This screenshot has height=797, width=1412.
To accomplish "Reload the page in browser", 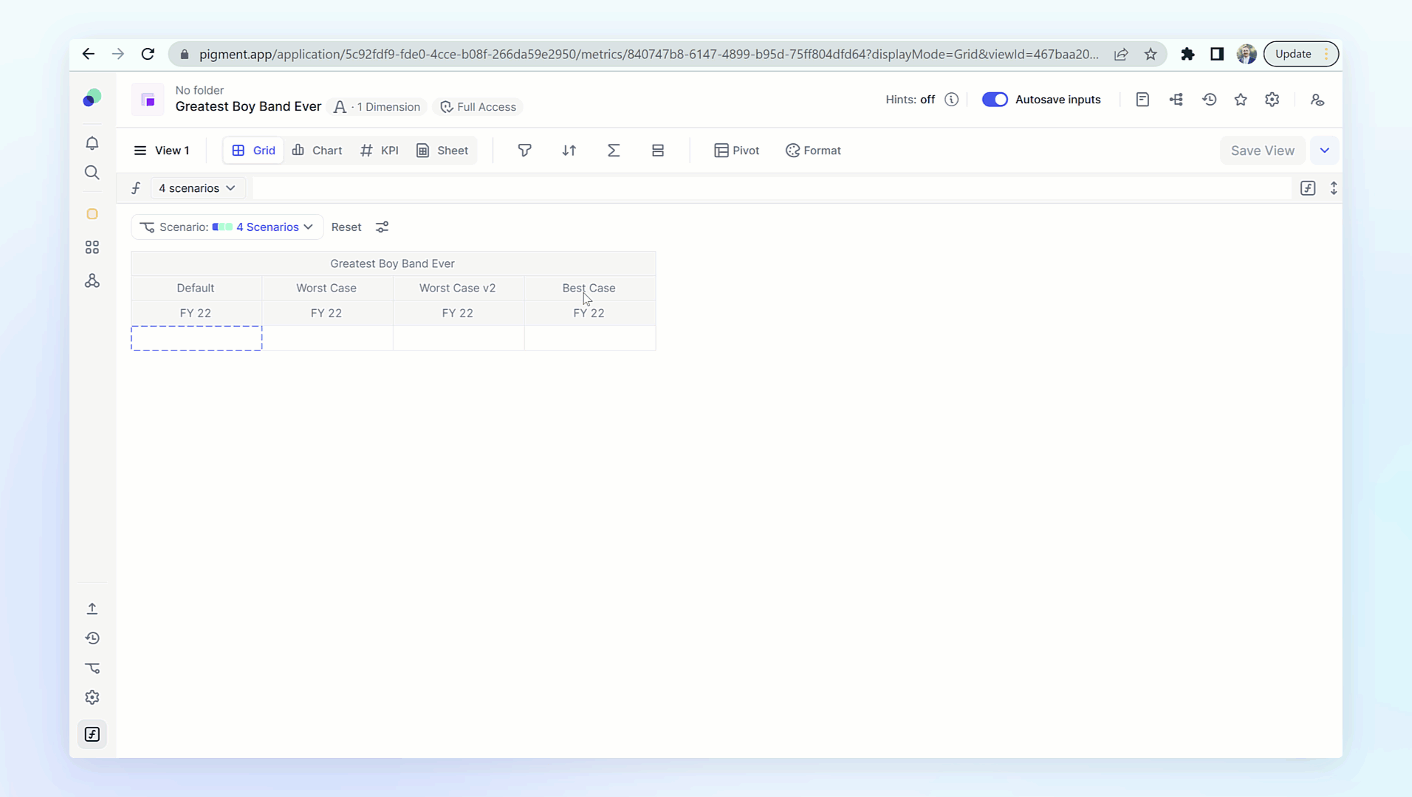I will pos(148,54).
